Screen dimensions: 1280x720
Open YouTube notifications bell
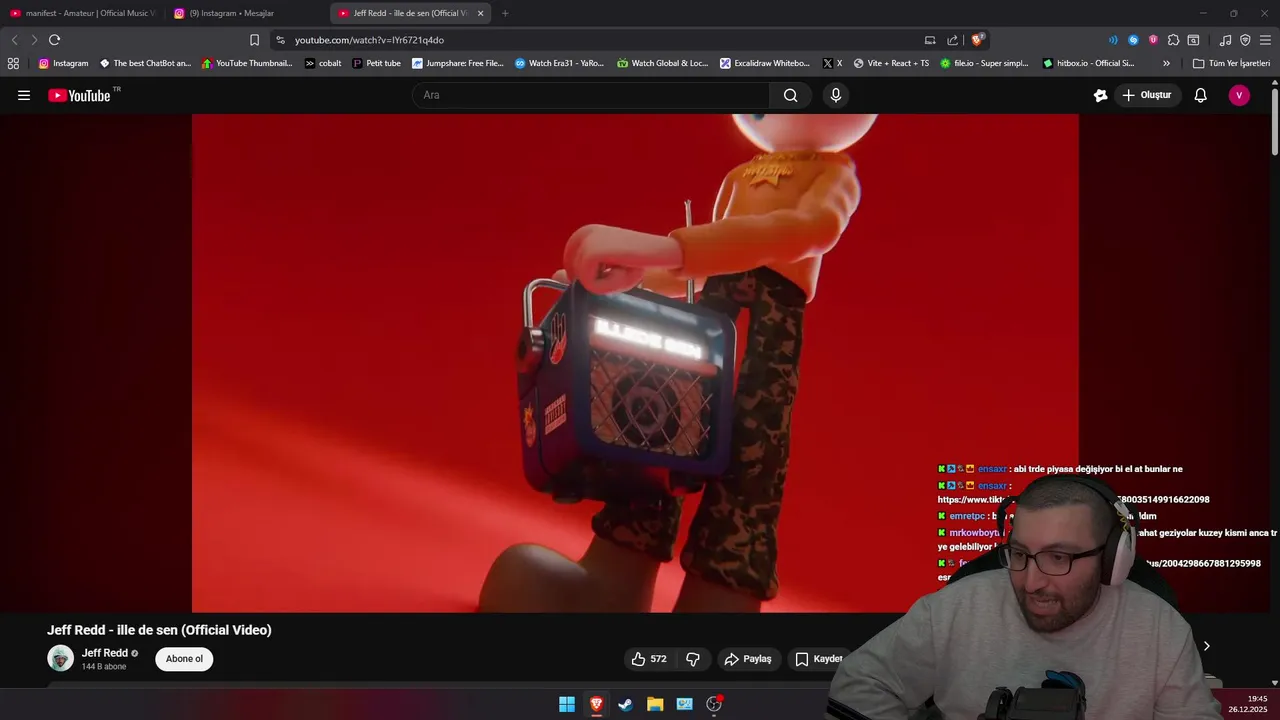(1201, 95)
